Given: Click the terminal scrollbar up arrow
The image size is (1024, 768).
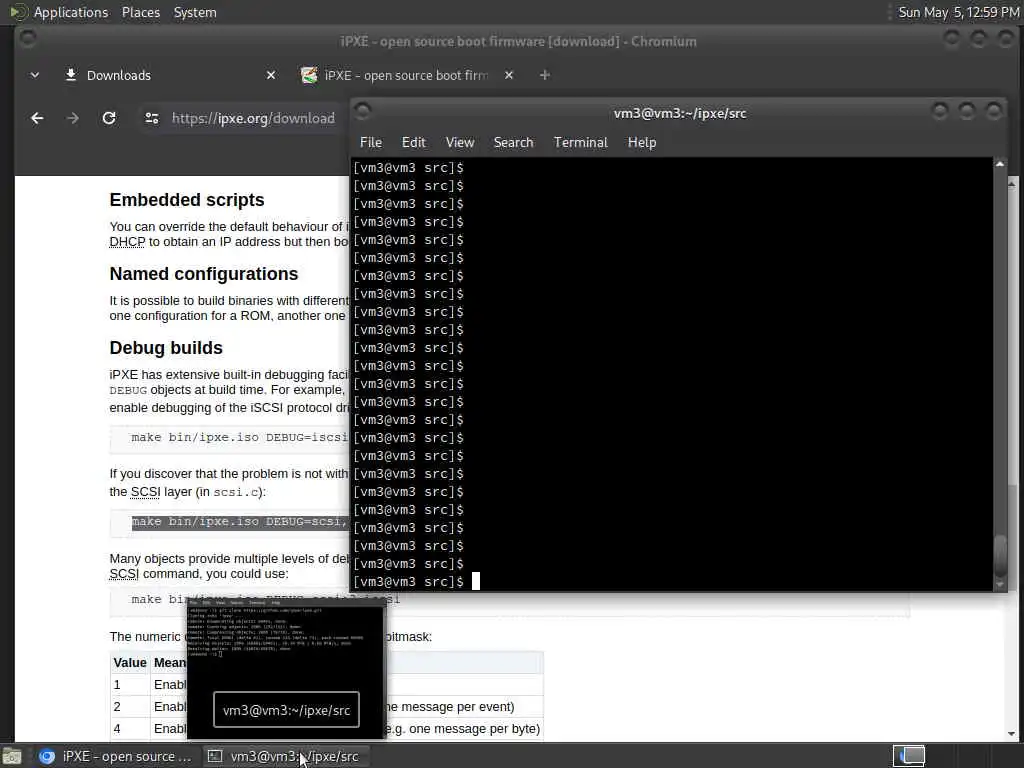Looking at the screenshot, I should (x=1000, y=164).
